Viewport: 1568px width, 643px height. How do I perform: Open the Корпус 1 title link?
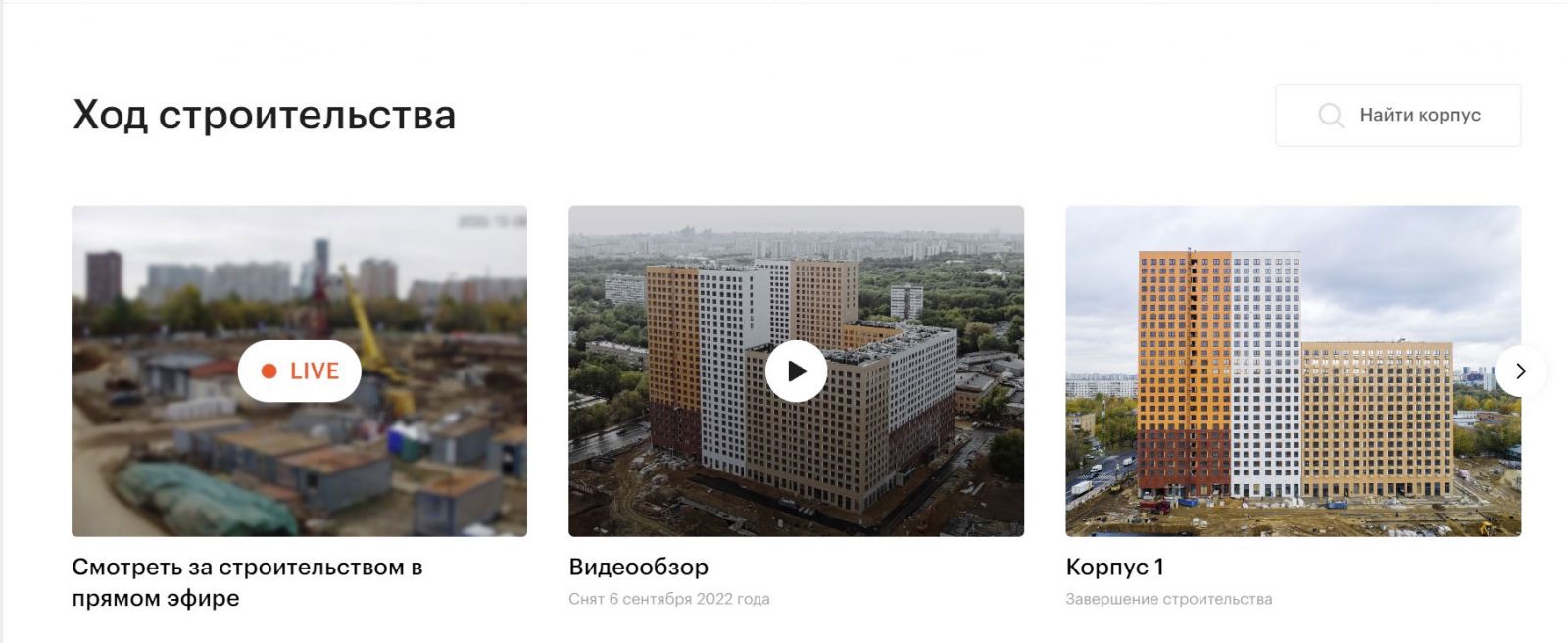1114,567
